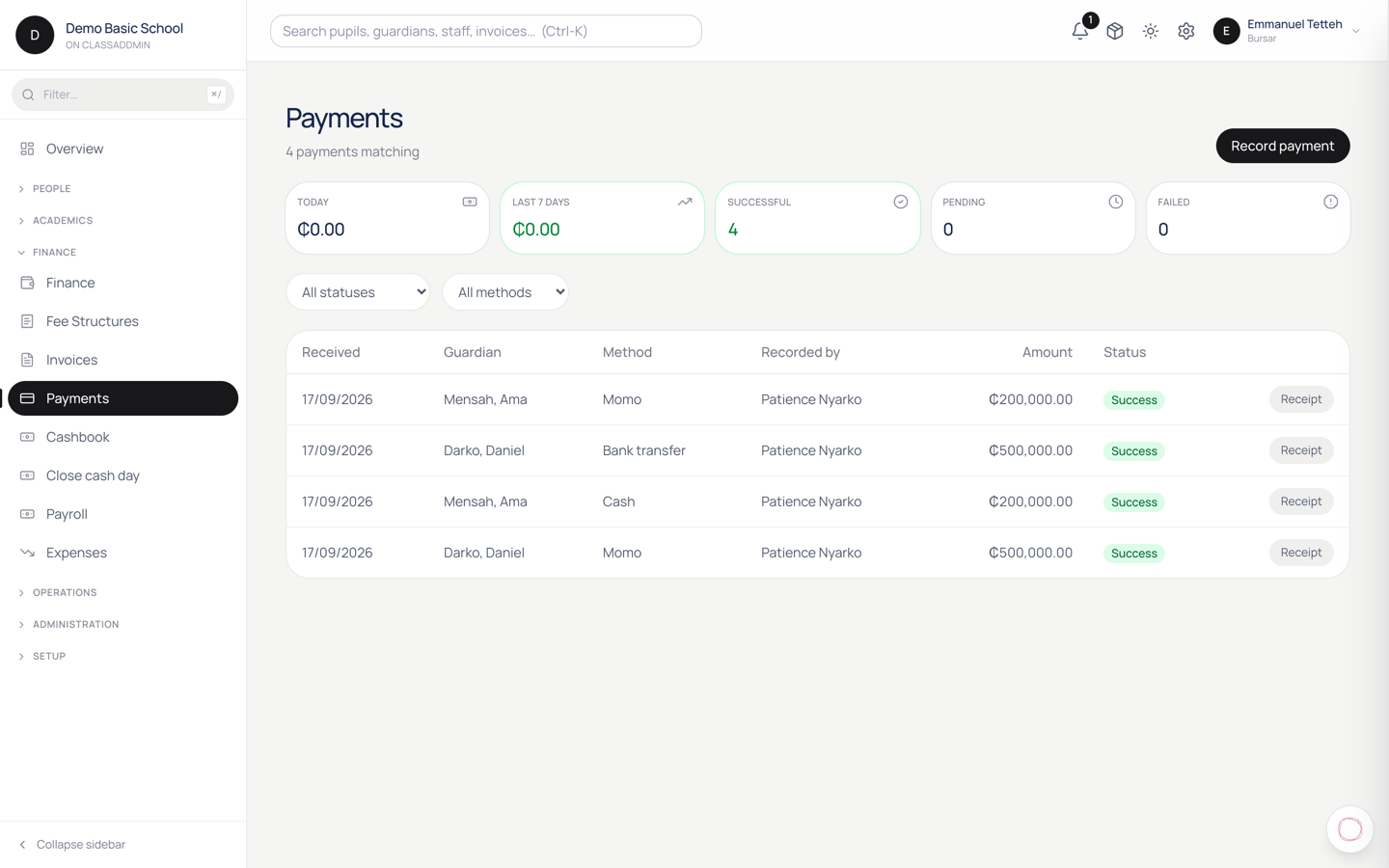Go to Payments in sidebar
The image size is (1389, 868).
click(x=123, y=398)
